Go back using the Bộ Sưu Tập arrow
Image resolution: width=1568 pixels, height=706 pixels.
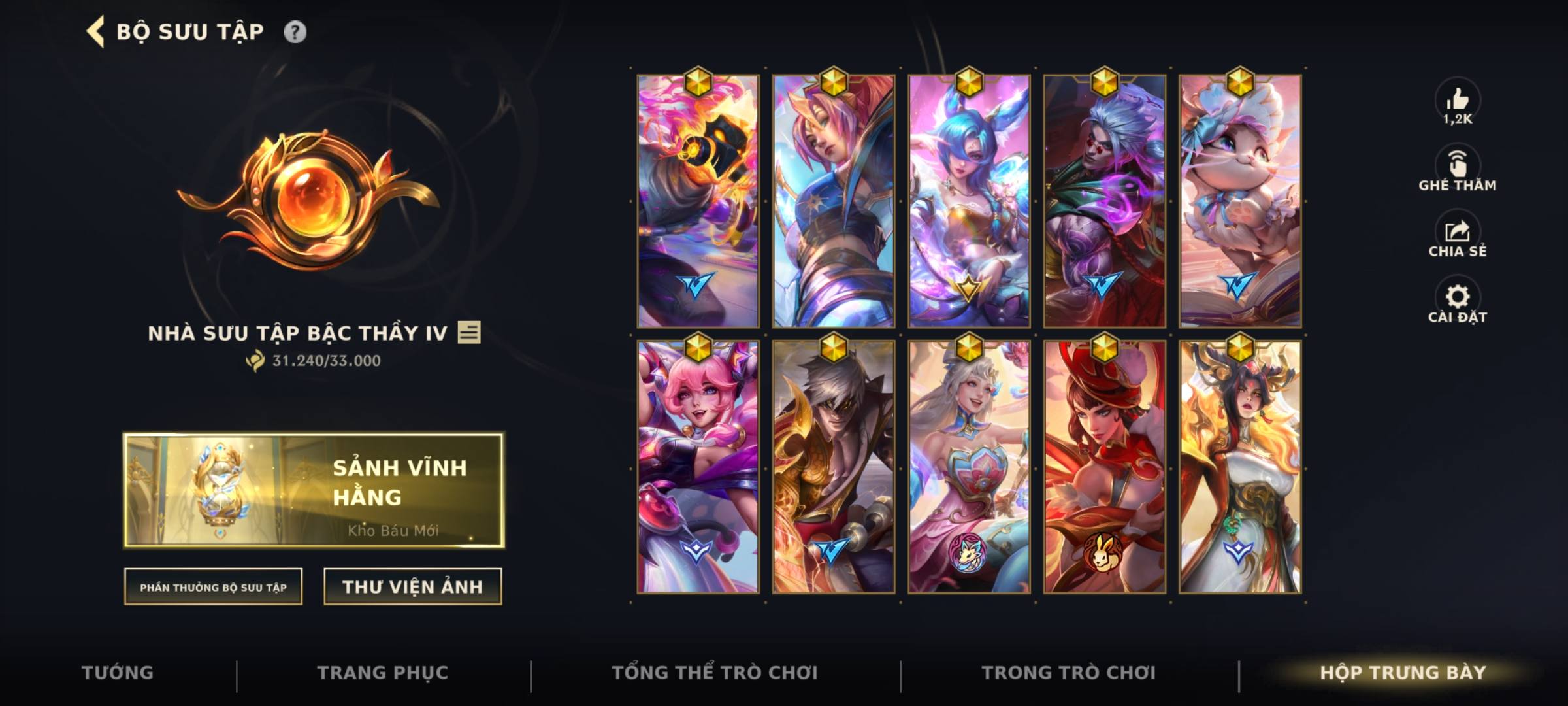(95, 32)
